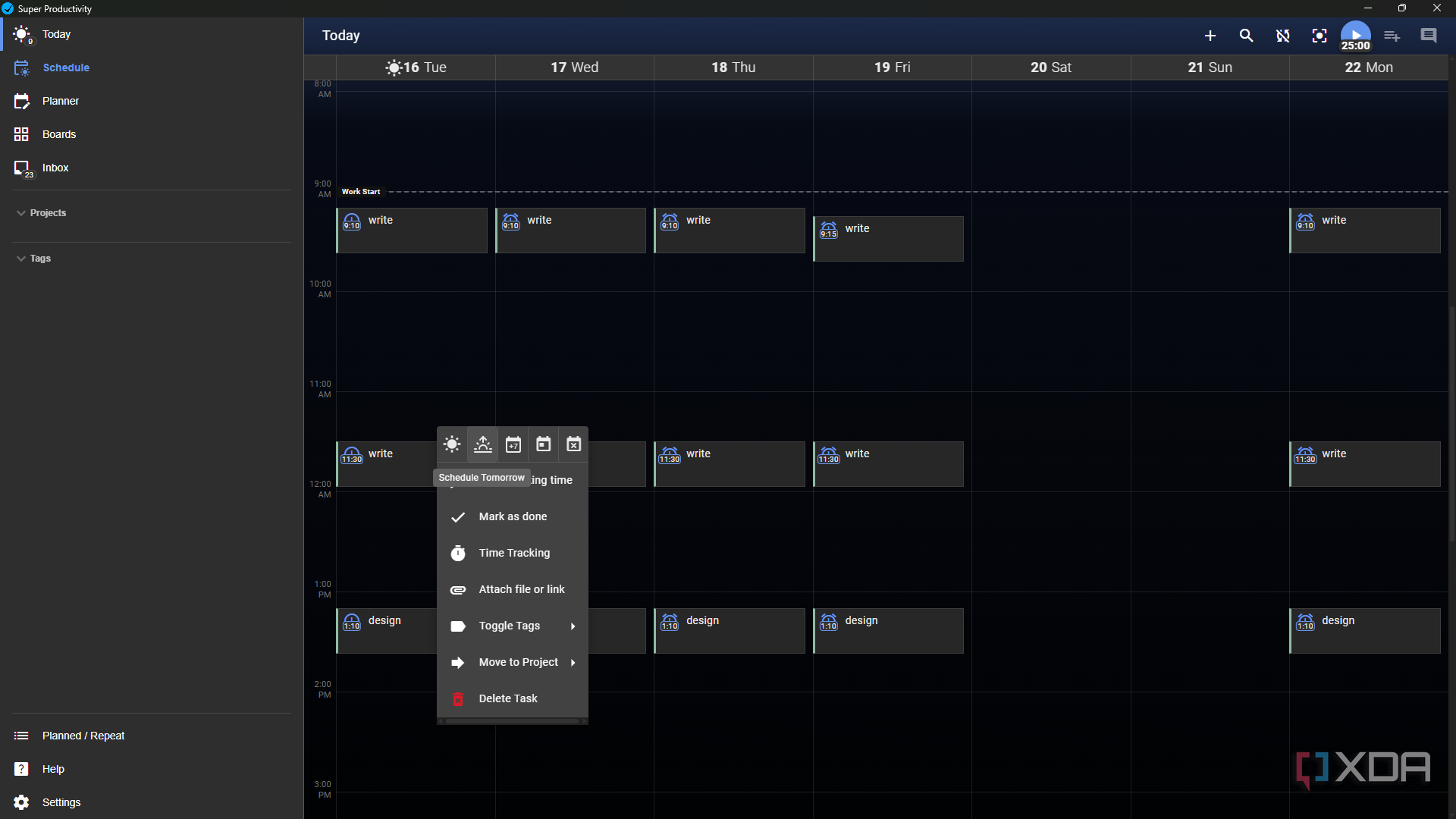Open the Help section
This screenshot has width=1456, height=819.
pos(152,769)
